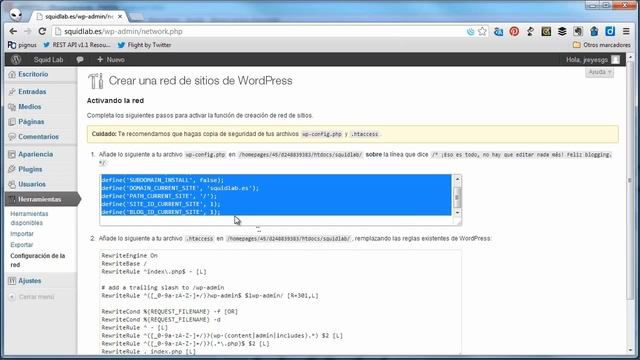The width and height of the screenshot is (640, 360).
Task: Click the user avatar next to Hola, jreyesgs
Action: (615, 60)
